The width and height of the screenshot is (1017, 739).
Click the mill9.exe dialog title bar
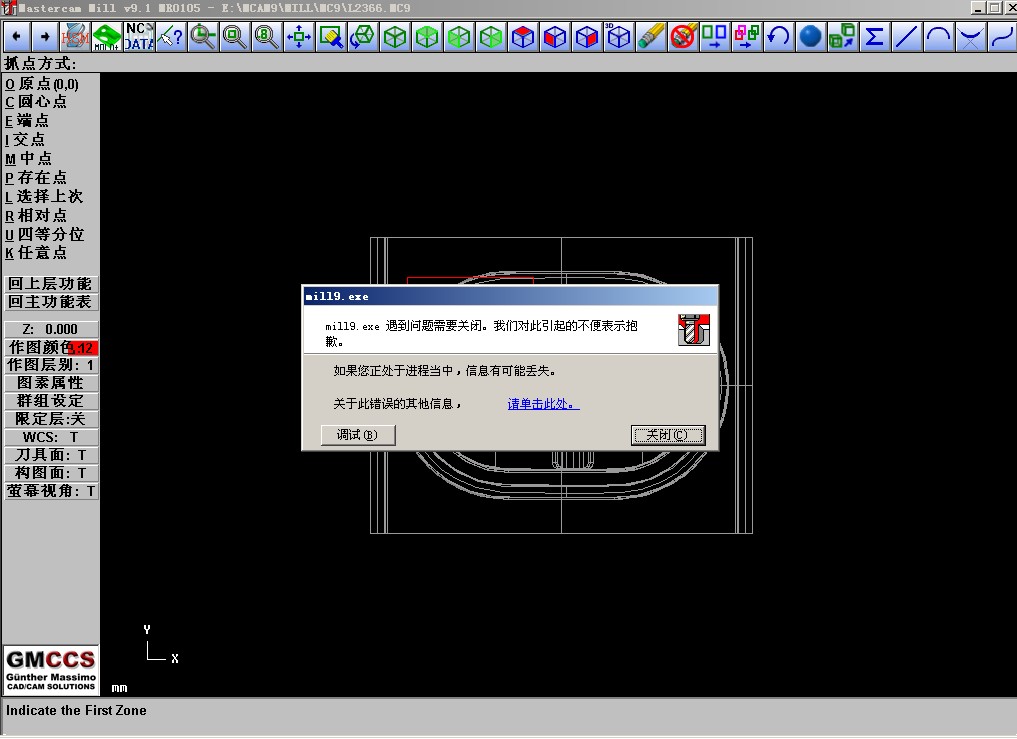pyautogui.click(x=510, y=297)
